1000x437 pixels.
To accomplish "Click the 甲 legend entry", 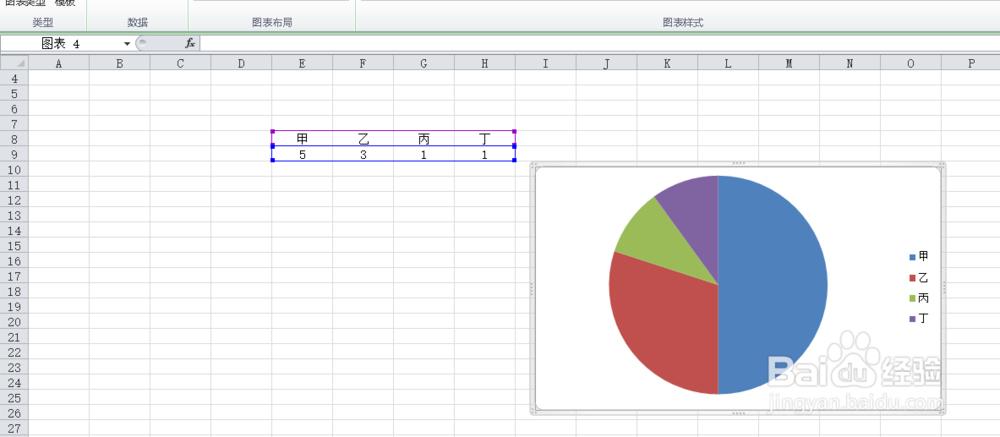I will (919, 256).
